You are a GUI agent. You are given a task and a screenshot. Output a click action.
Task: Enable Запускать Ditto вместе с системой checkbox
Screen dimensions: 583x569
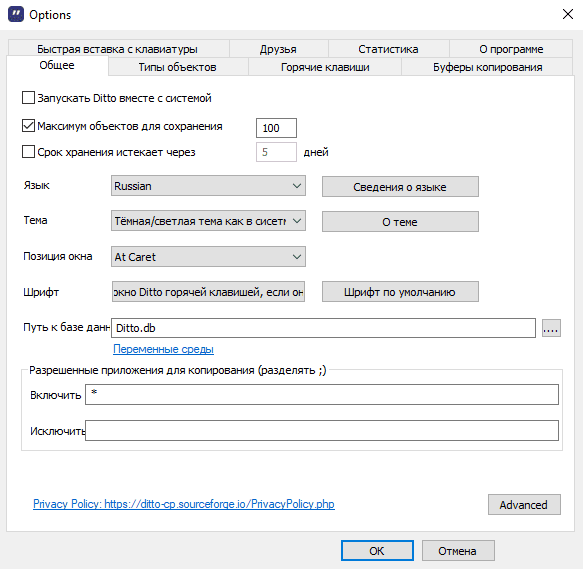pos(28,98)
